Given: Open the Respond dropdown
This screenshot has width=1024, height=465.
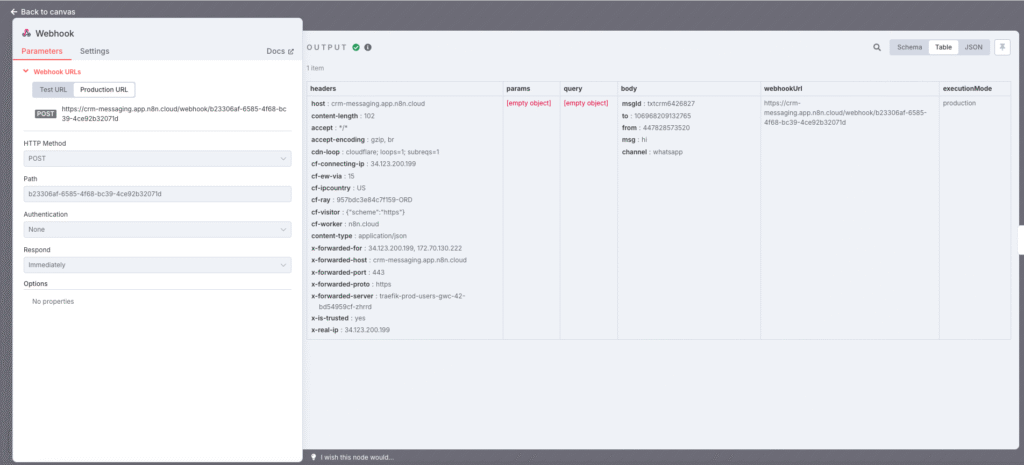Looking at the screenshot, I should tap(157, 265).
